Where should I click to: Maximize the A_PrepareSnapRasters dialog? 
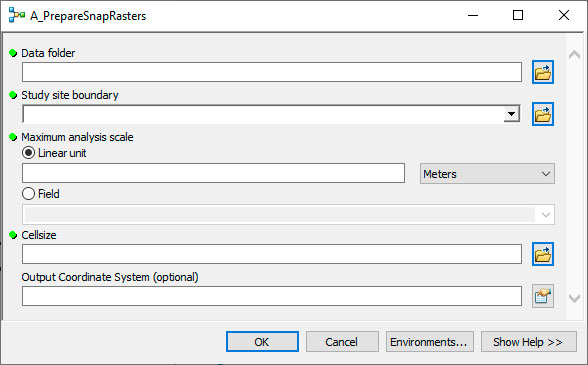point(518,15)
